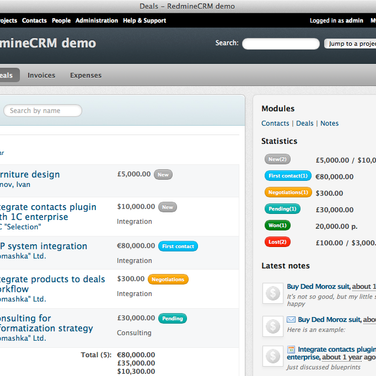Image resolution: width=376 pixels, height=376 pixels.
Task: Click the Consulting category label
Action: pyautogui.click(x=134, y=333)
